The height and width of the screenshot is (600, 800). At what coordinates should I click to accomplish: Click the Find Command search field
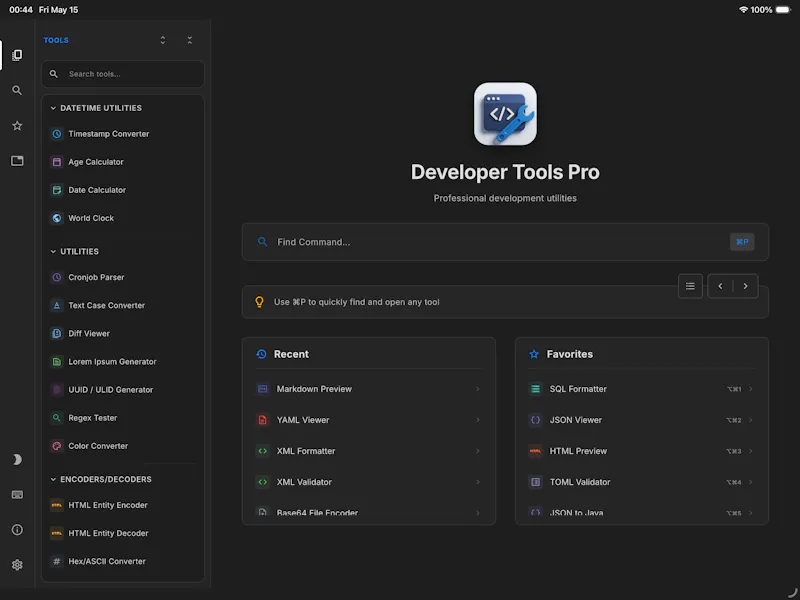coord(505,242)
